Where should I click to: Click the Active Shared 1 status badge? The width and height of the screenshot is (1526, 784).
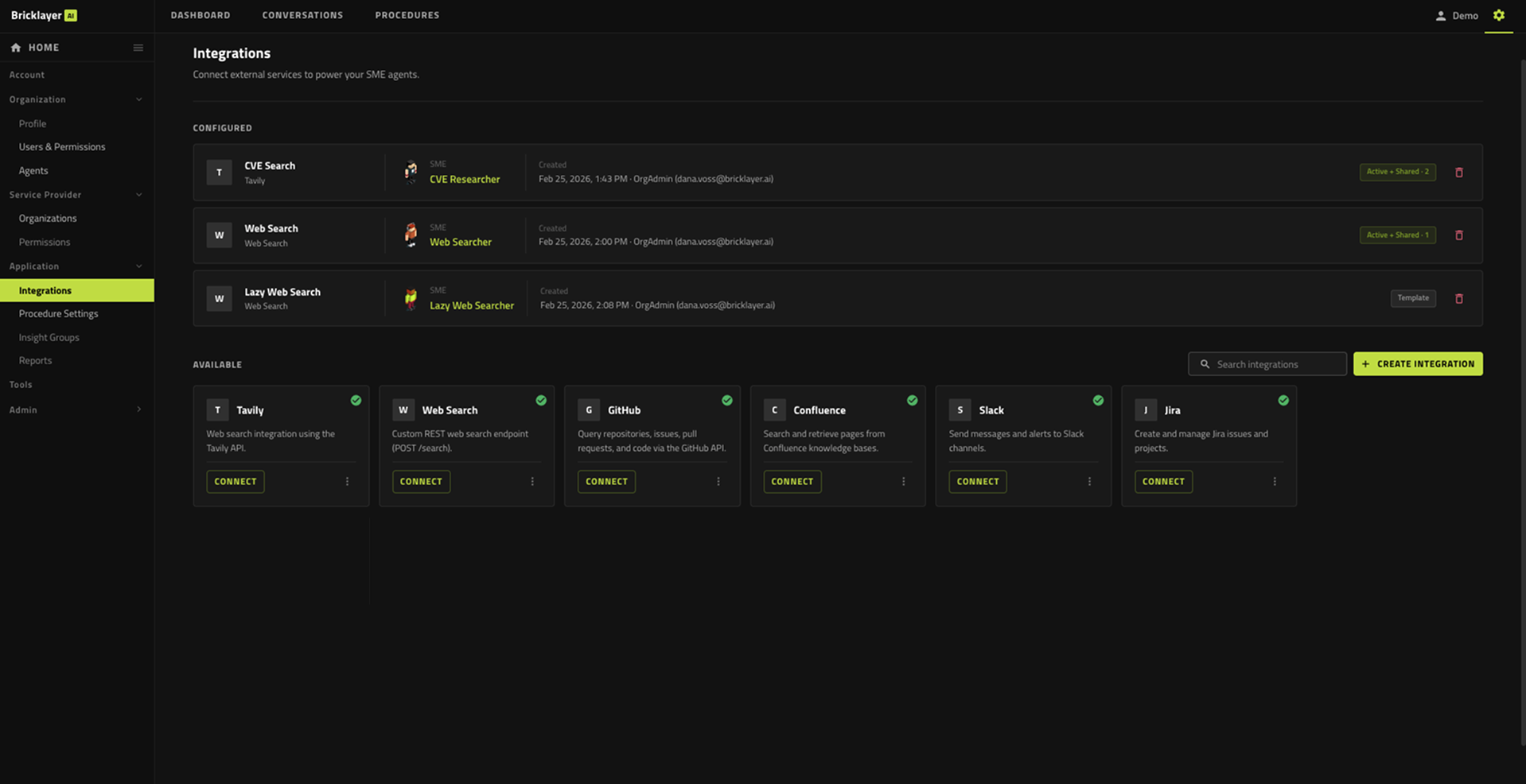1398,235
